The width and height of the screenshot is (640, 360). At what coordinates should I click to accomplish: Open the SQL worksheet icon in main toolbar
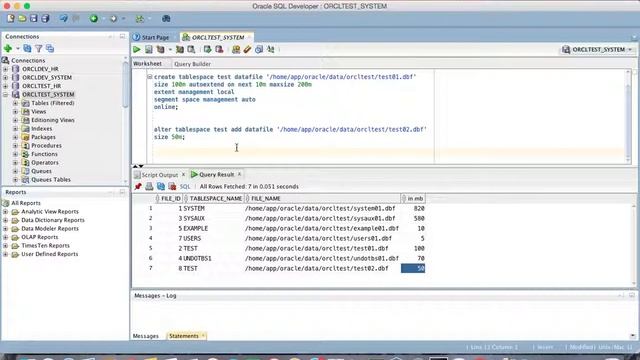[x=140, y=18]
